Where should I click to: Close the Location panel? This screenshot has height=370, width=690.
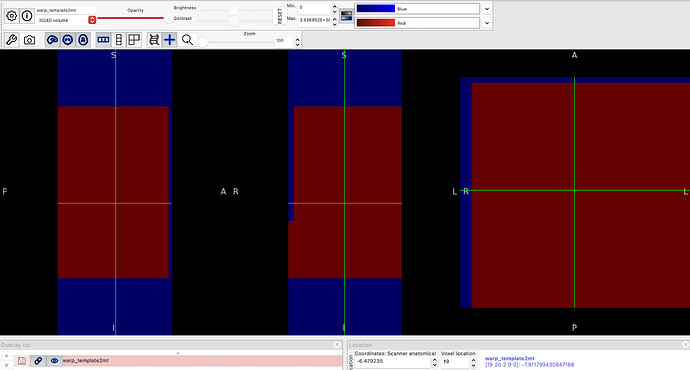685,344
